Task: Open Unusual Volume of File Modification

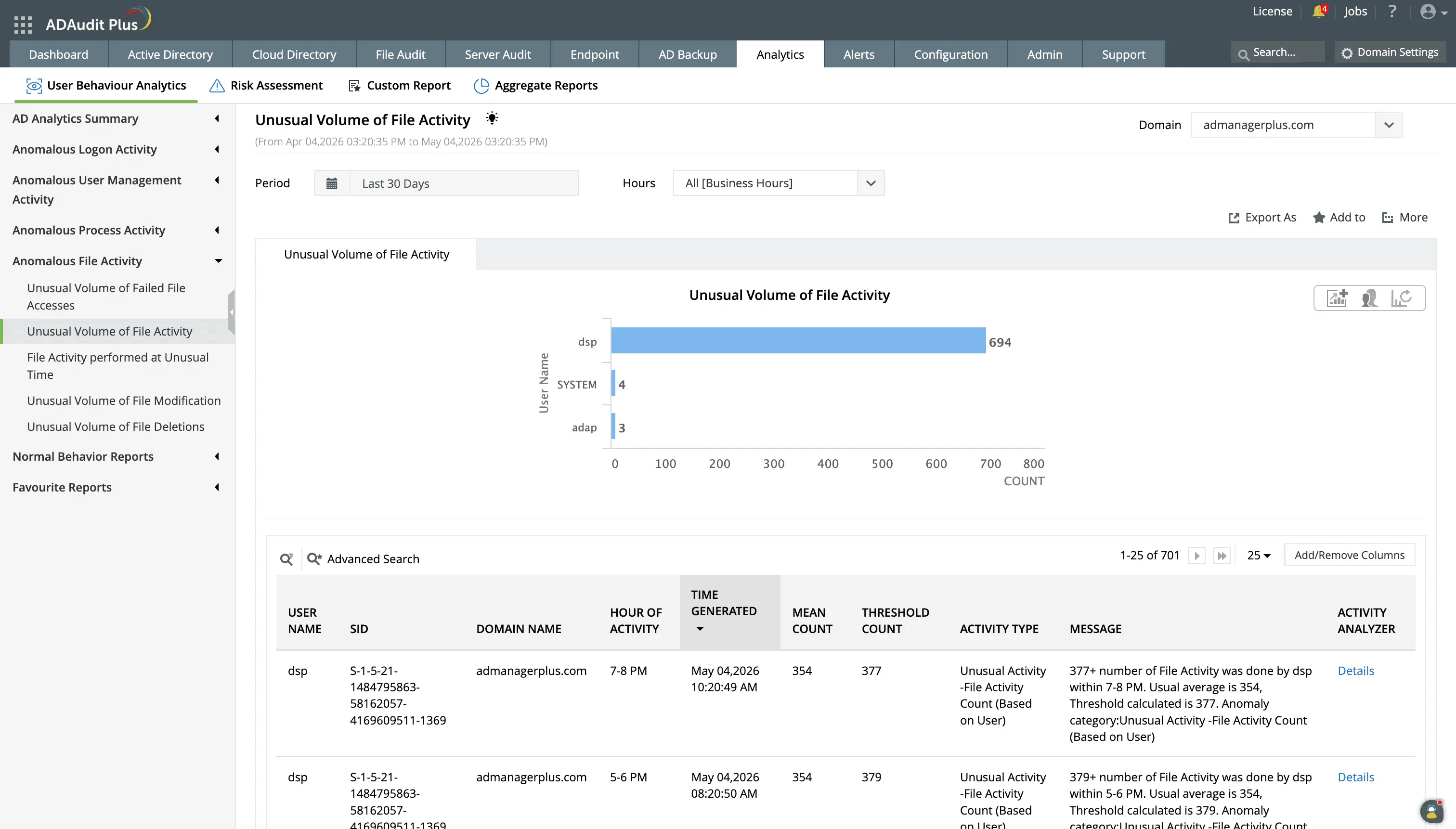Action: tap(124, 401)
